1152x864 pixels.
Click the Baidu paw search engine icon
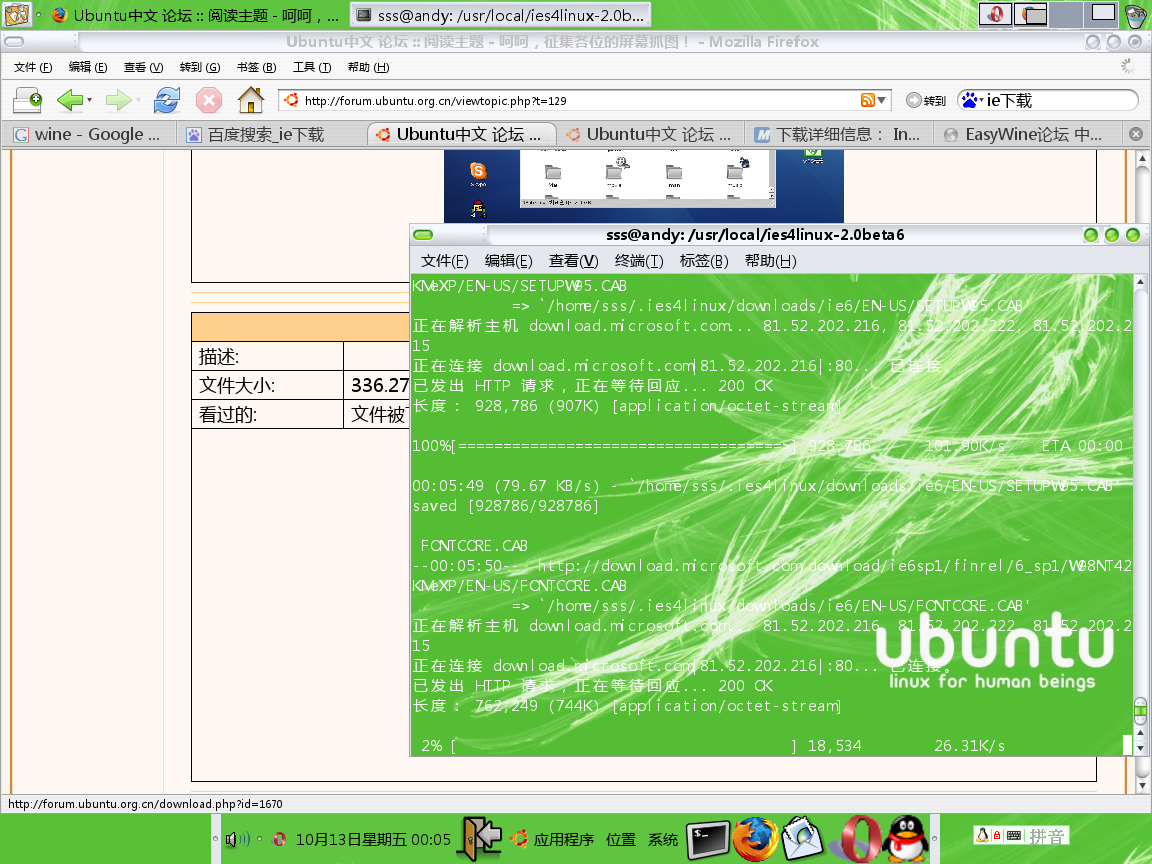[970, 100]
